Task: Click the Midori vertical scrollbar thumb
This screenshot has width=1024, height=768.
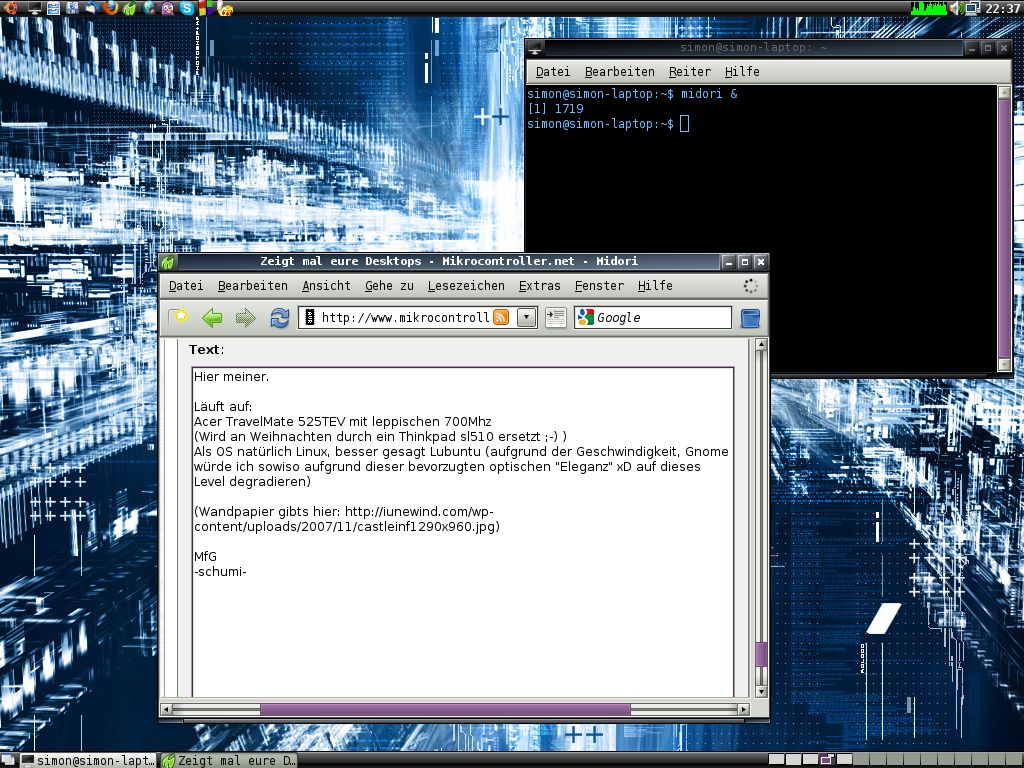Action: point(761,654)
